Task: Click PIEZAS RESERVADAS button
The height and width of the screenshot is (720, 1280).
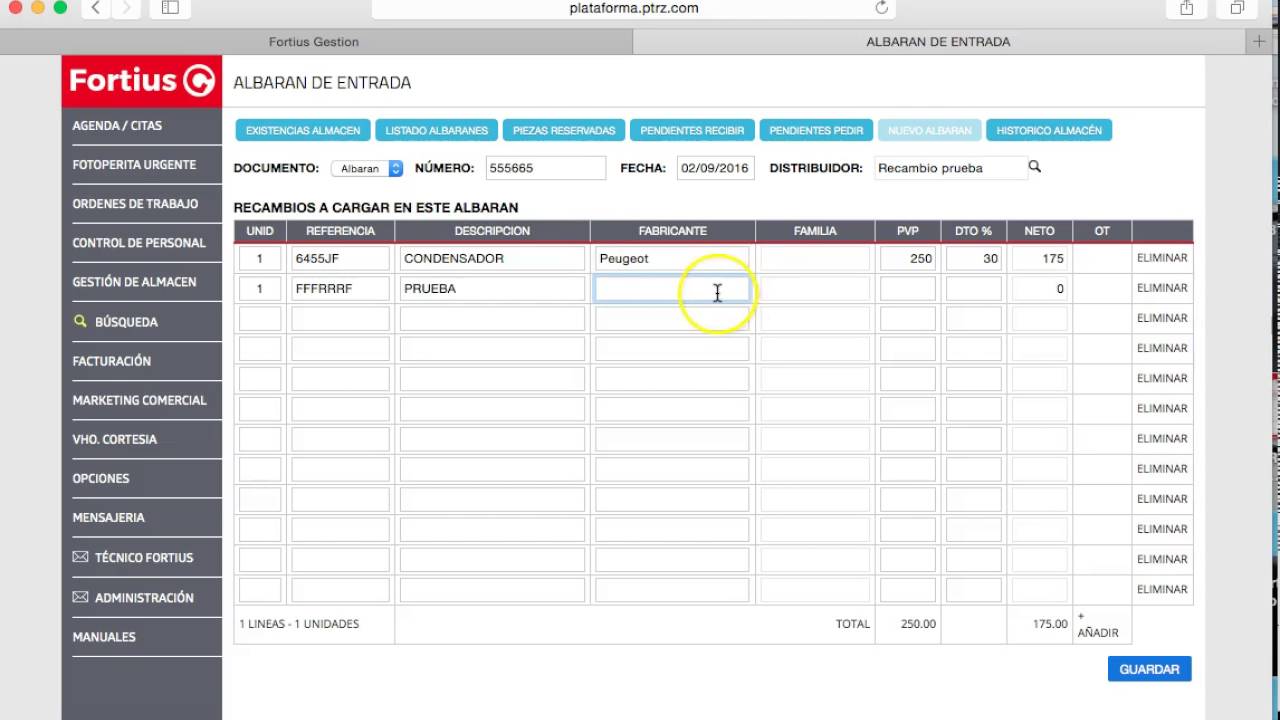Action: pyautogui.click(x=564, y=131)
